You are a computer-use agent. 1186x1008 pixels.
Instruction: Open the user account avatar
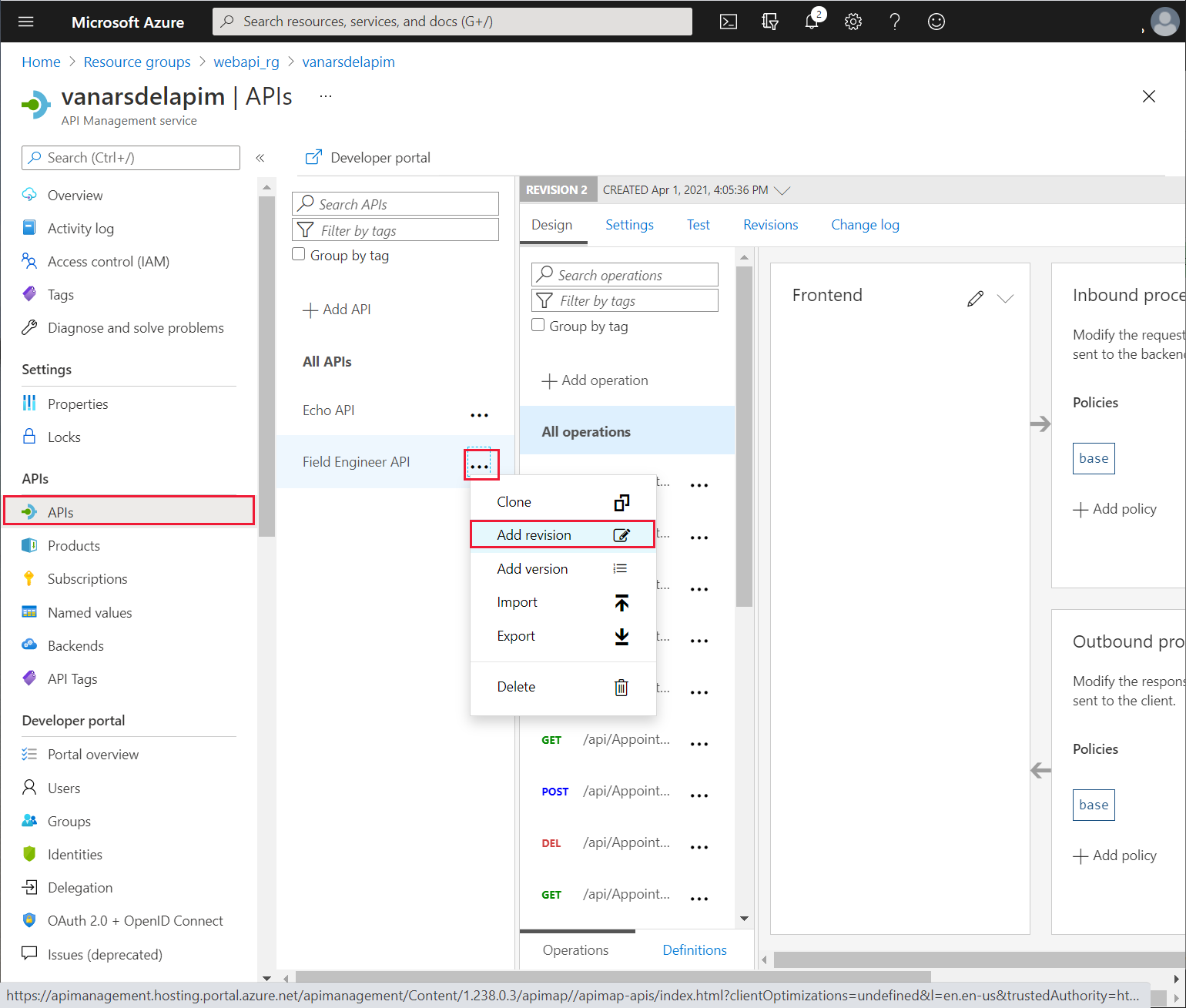pyautogui.click(x=1164, y=22)
